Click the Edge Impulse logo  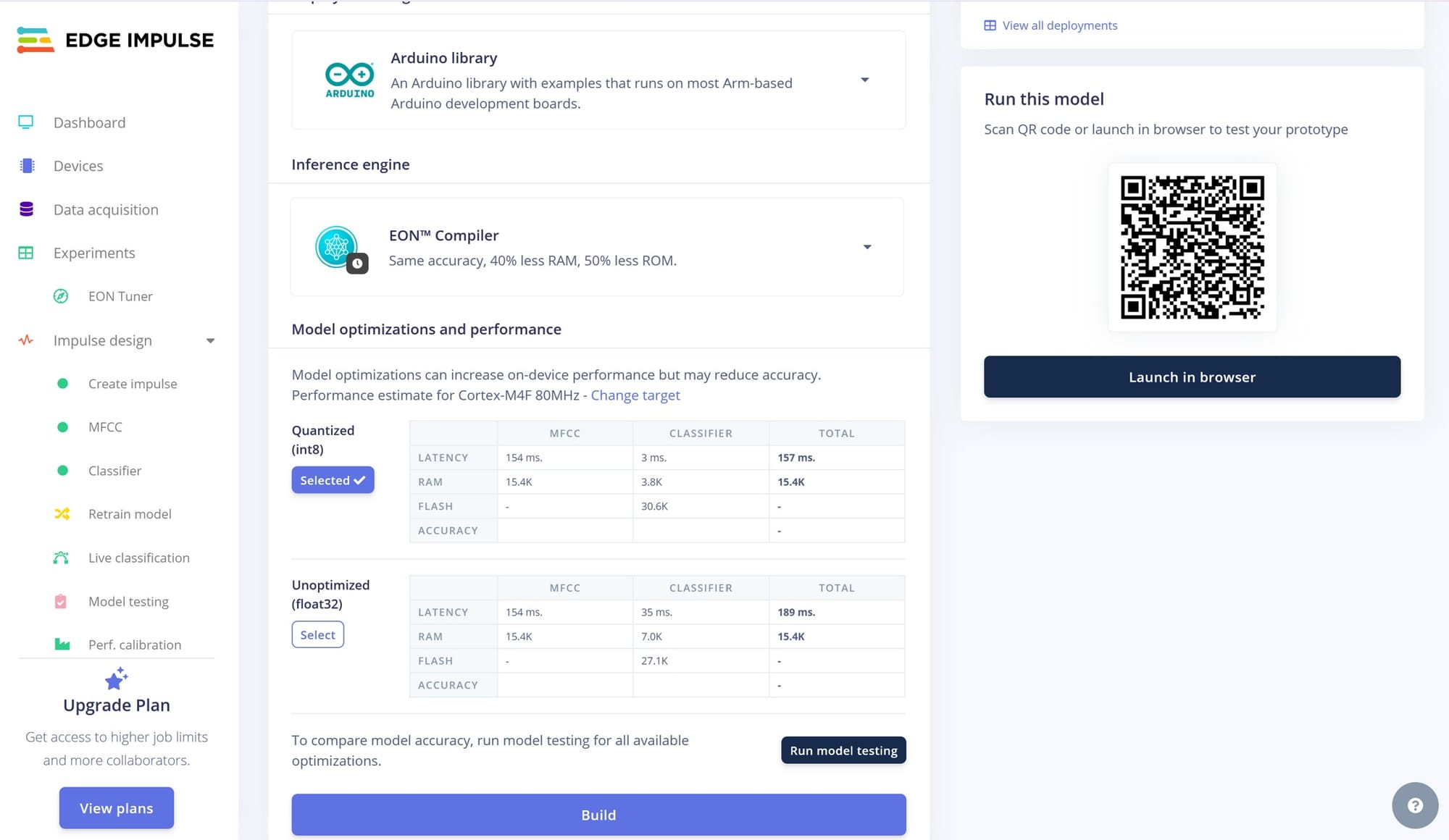(x=115, y=40)
